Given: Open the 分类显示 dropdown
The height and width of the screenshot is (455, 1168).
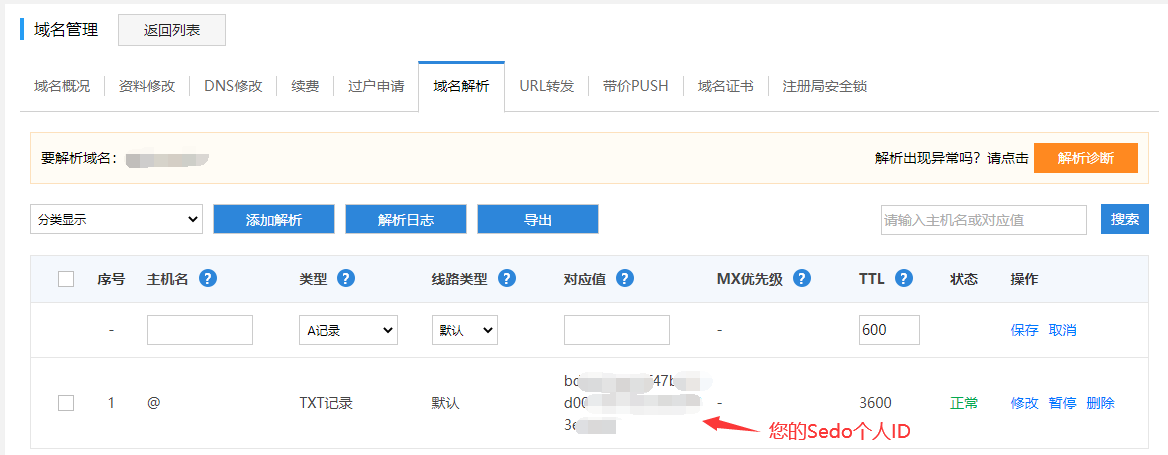Looking at the screenshot, I should pos(116,219).
